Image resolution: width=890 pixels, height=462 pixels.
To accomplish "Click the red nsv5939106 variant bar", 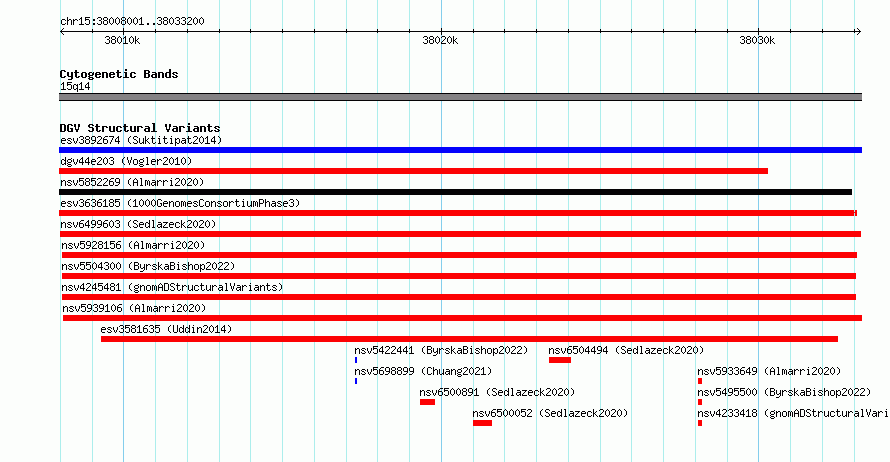I will pyautogui.click(x=462, y=318).
